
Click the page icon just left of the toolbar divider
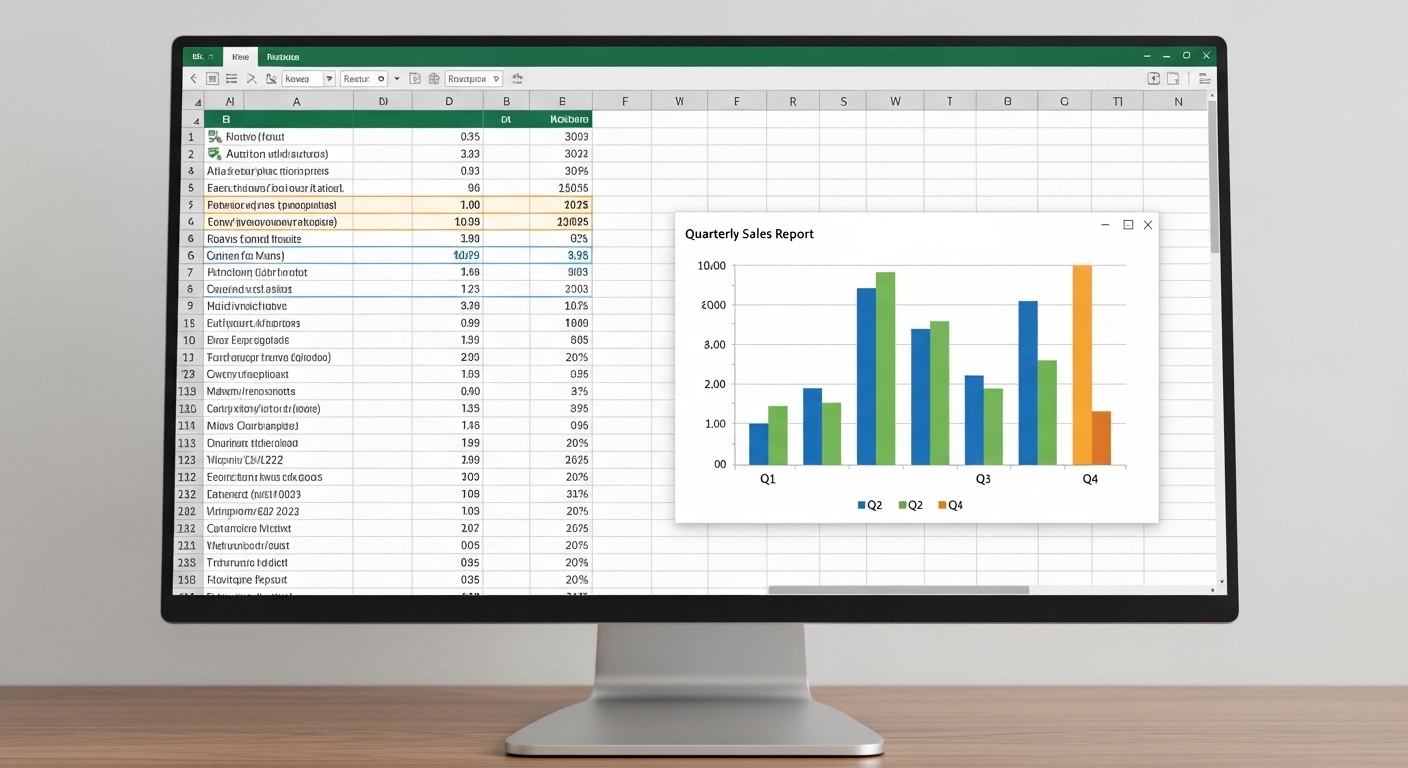(x=1173, y=78)
